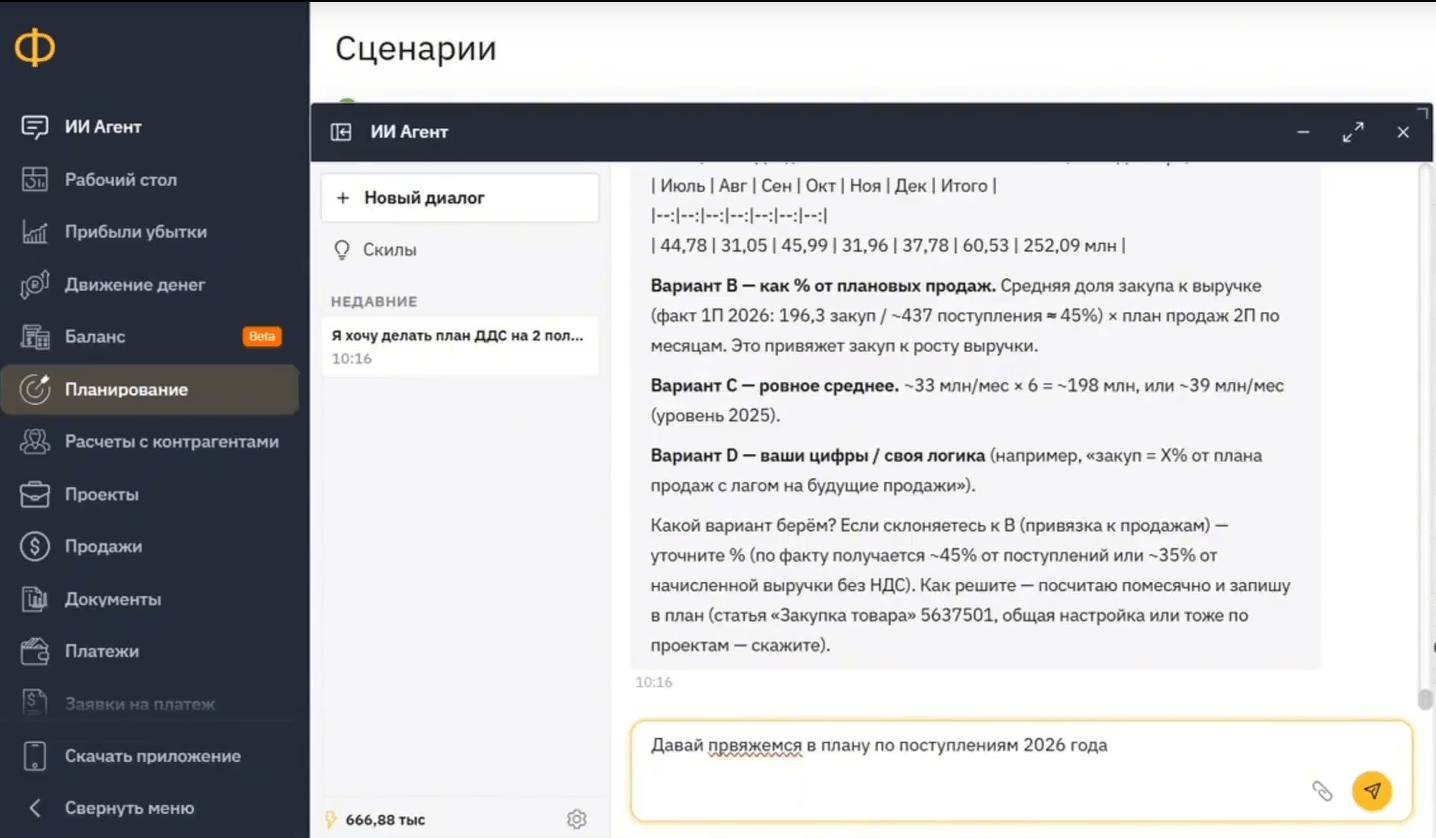Click the misspelled word првяжемся
The height and width of the screenshot is (838, 1436).
[x=755, y=746]
